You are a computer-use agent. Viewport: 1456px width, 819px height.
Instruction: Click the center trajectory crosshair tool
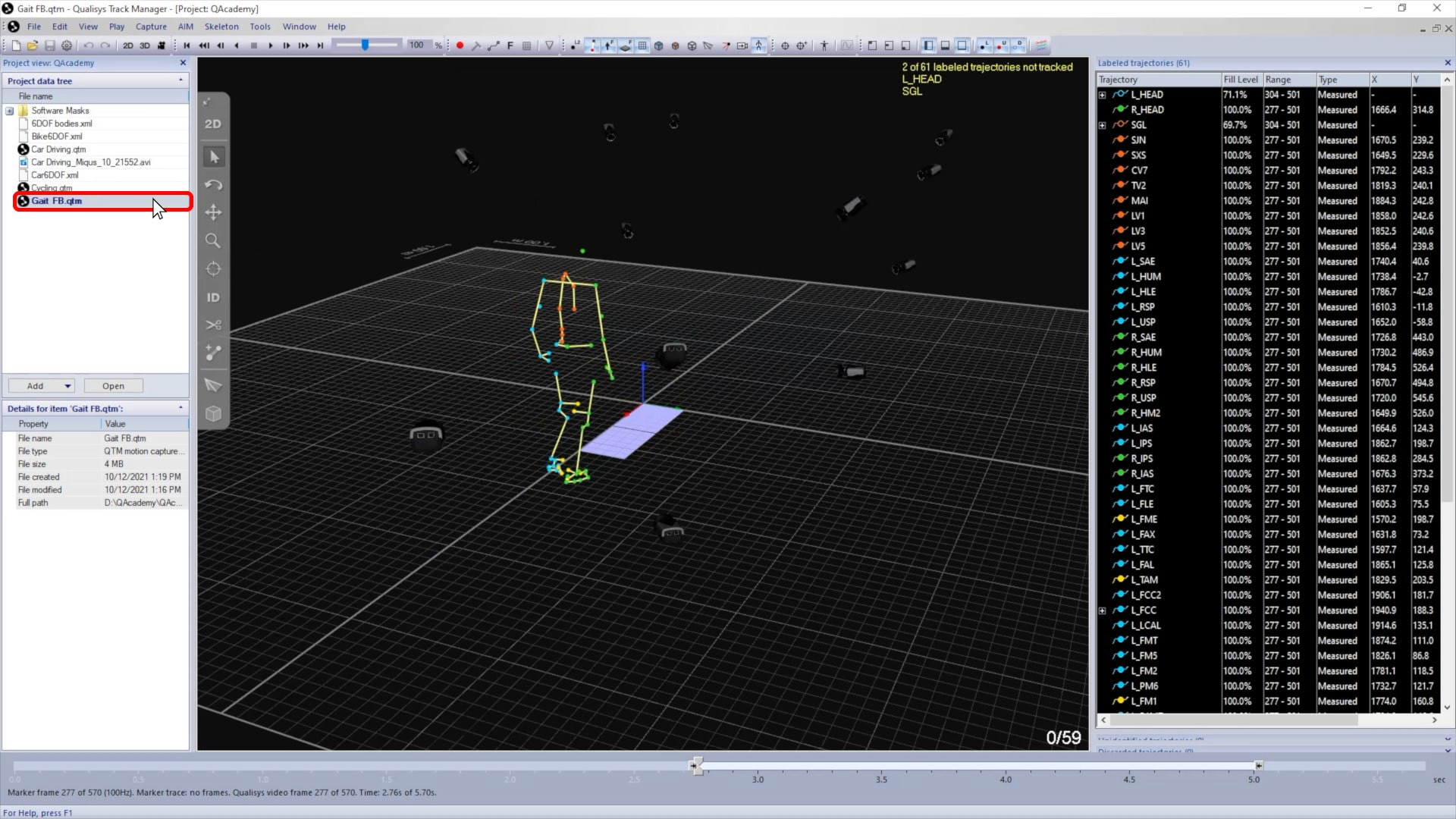(213, 269)
